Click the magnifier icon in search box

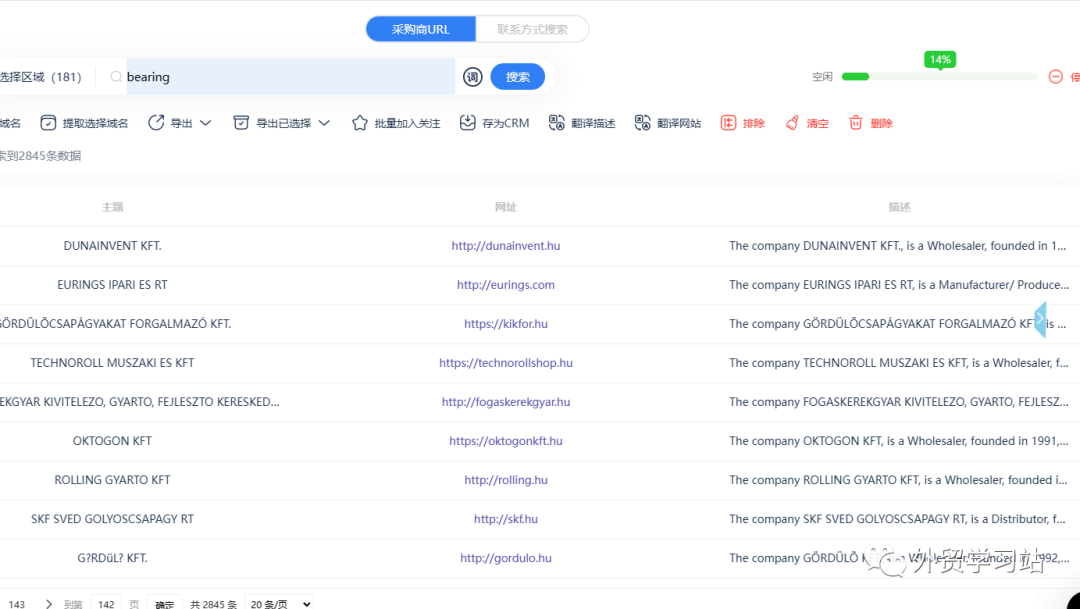tap(116, 76)
